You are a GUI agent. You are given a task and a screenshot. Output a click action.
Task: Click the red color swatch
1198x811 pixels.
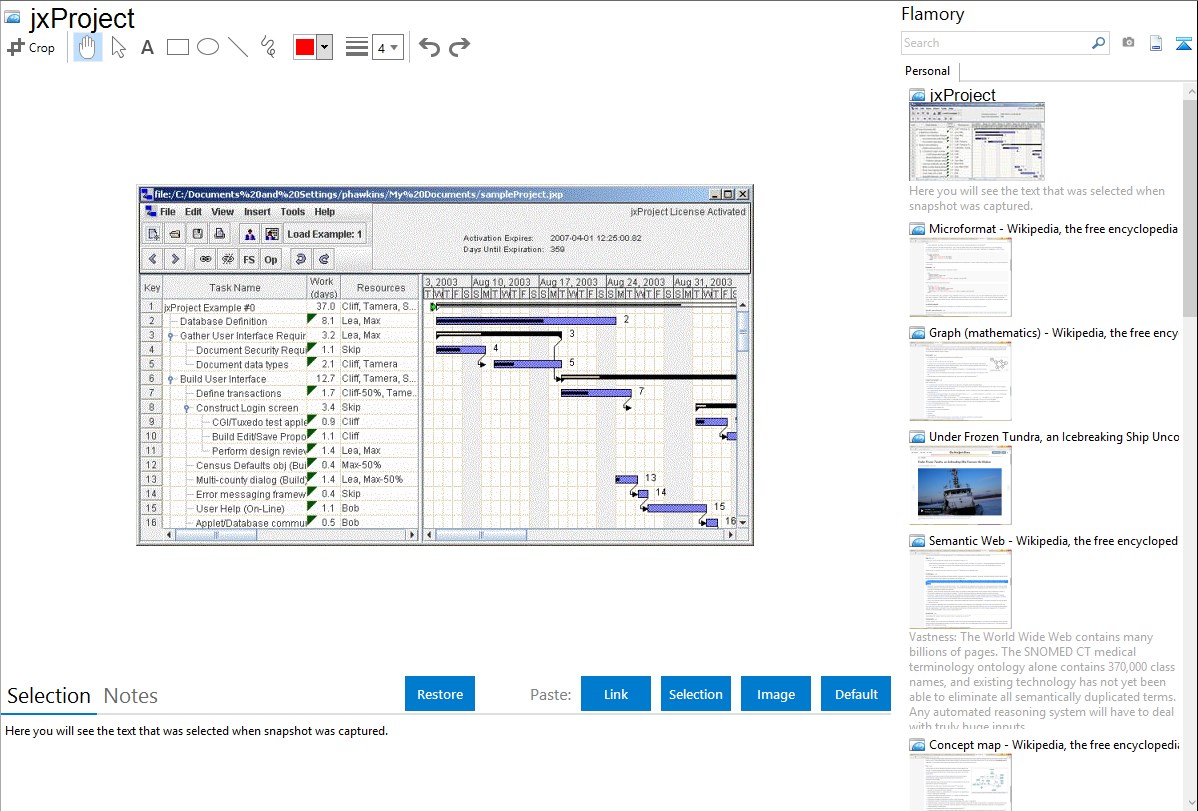[x=305, y=47]
